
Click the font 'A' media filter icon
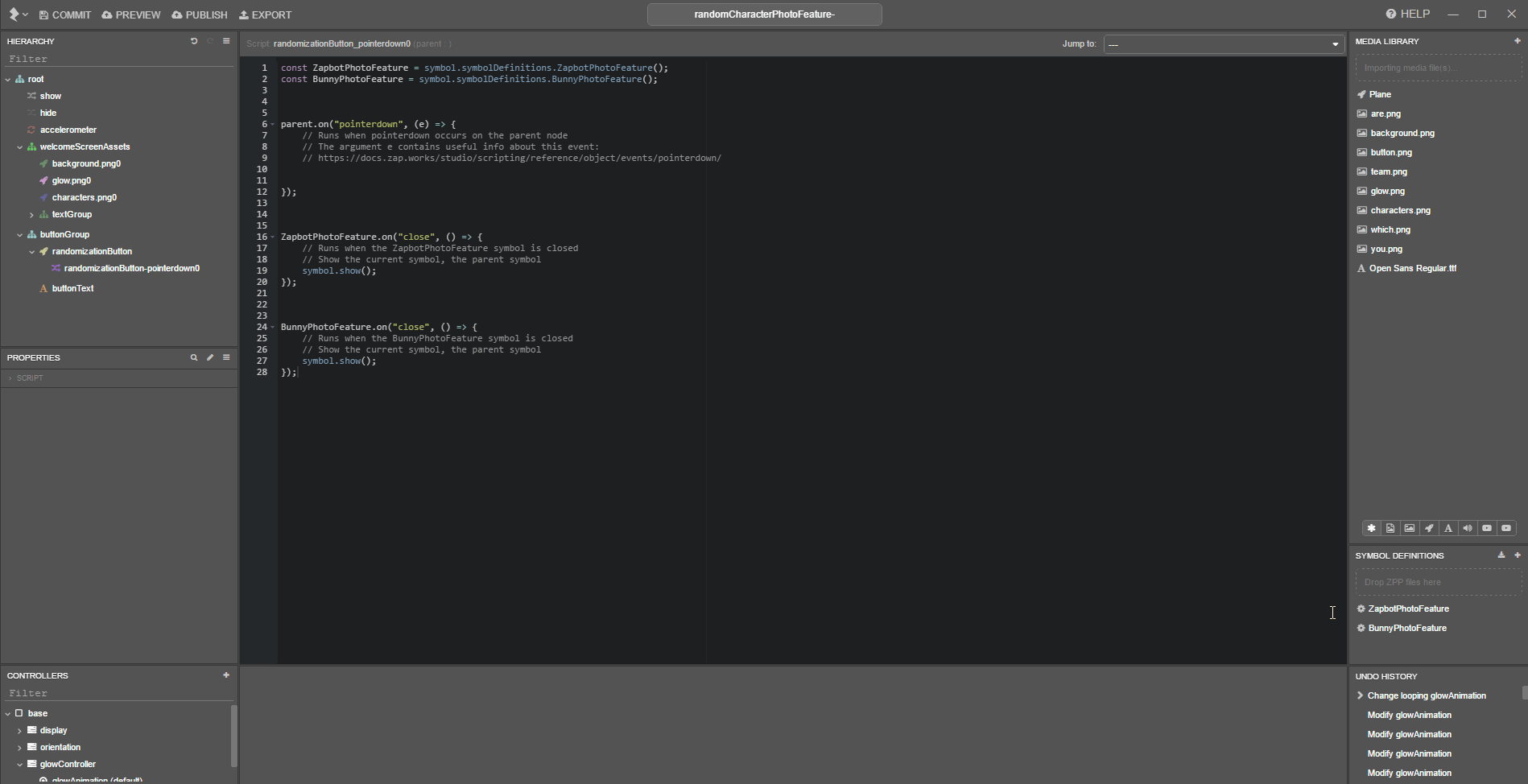pos(1448,528)
